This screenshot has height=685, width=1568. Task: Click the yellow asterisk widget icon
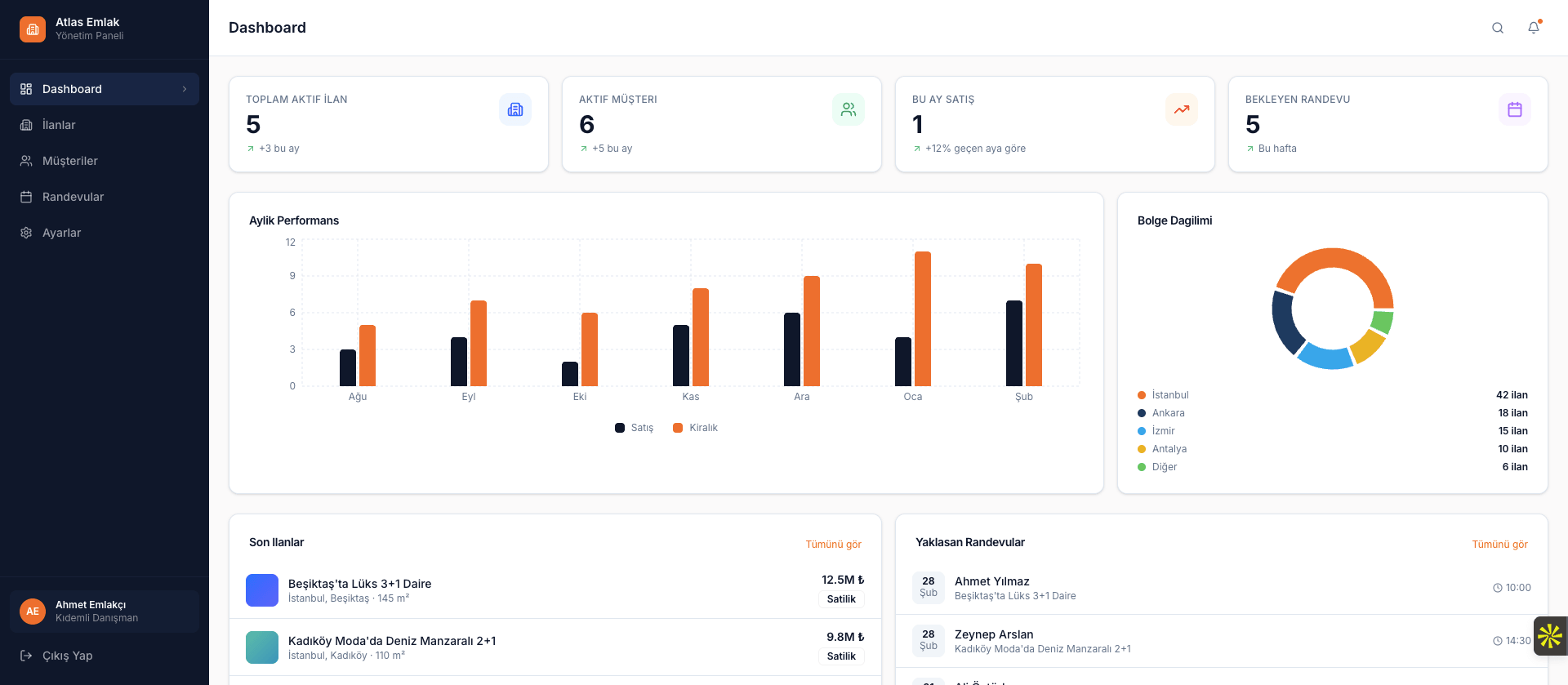pos(1550,636)
